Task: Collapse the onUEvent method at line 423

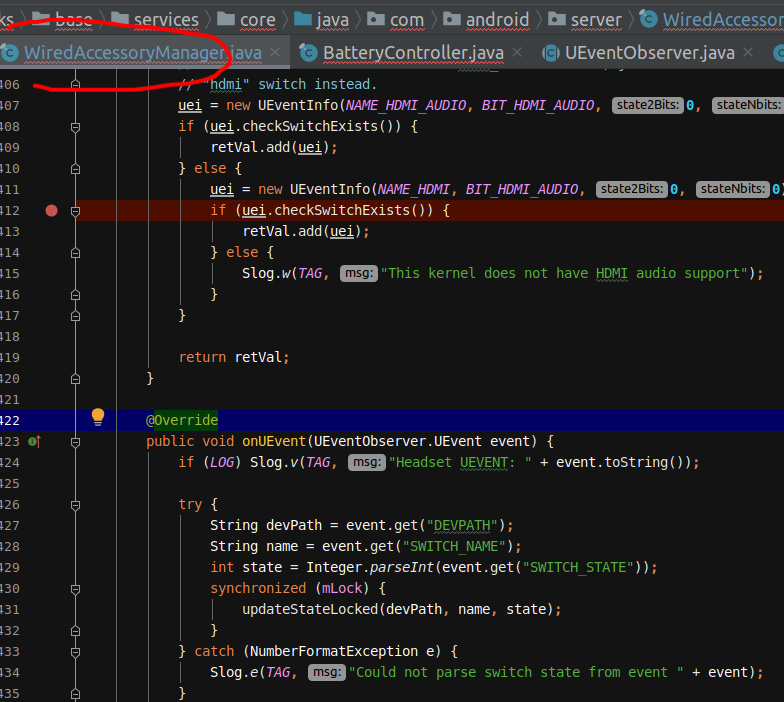Action: pos(76,442)
